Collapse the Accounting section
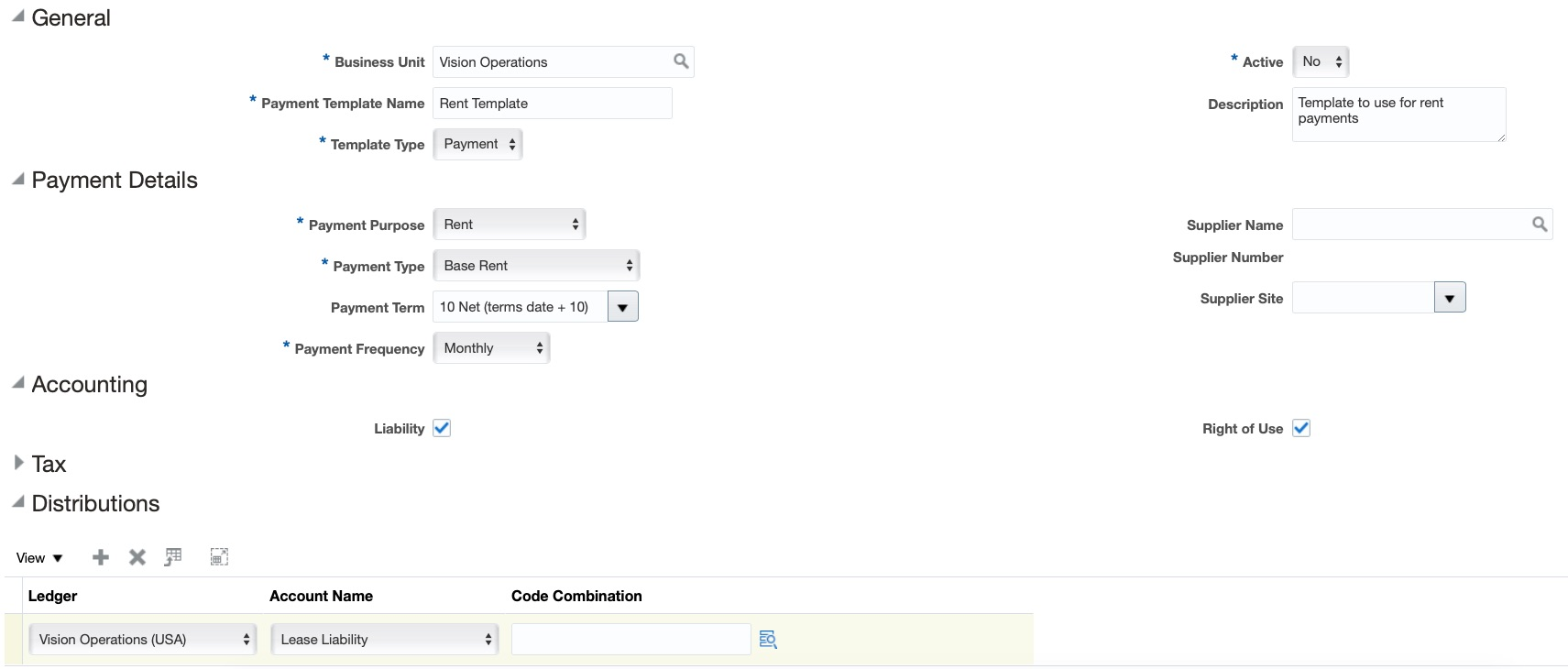Viewport: 1568px width, 669px height. pos(18,383)
